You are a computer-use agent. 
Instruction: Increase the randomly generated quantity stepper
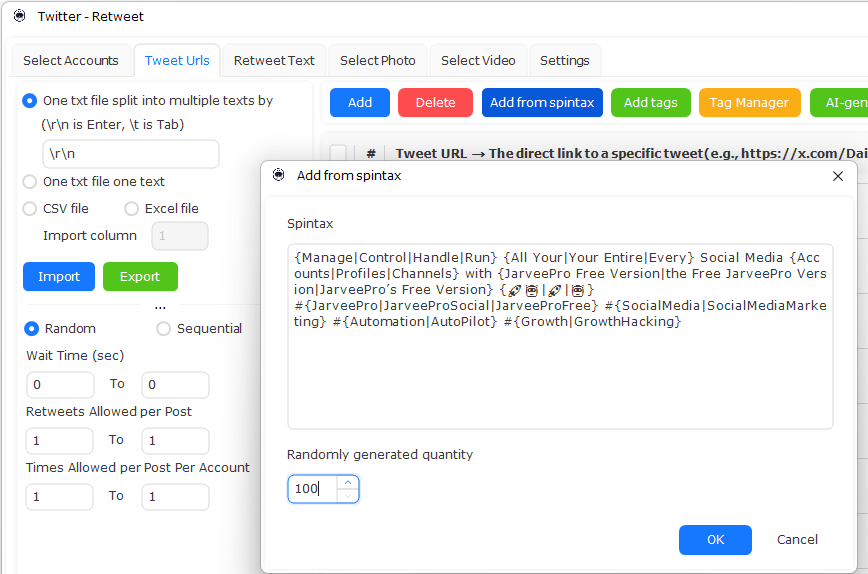(347, 482)
